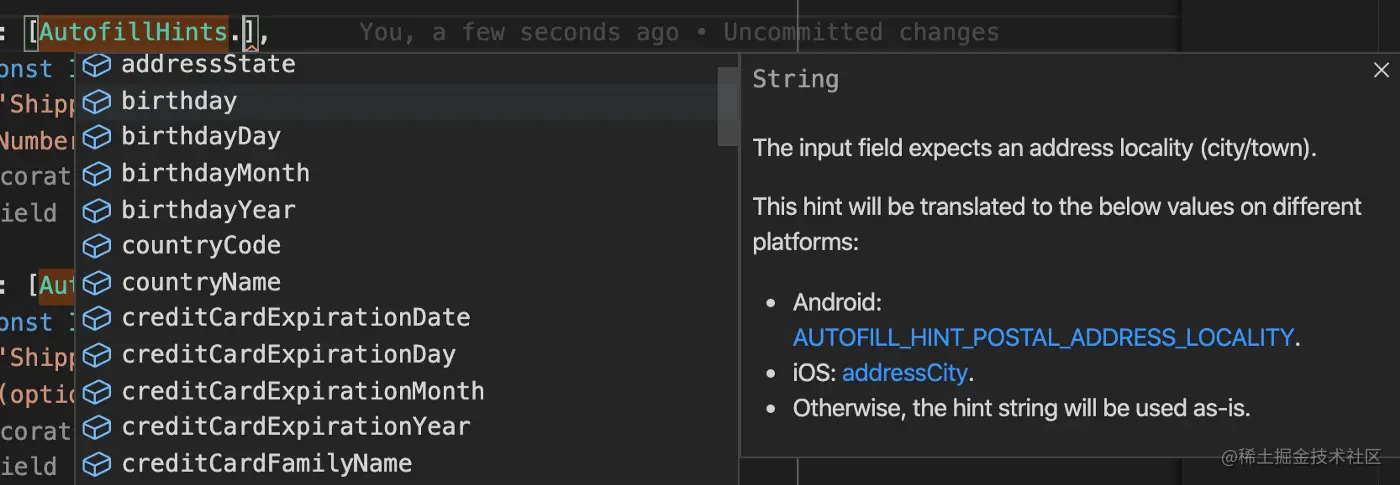
Task: Pick the creditCardExpirationDay completion item
Action: click(288, 355)
